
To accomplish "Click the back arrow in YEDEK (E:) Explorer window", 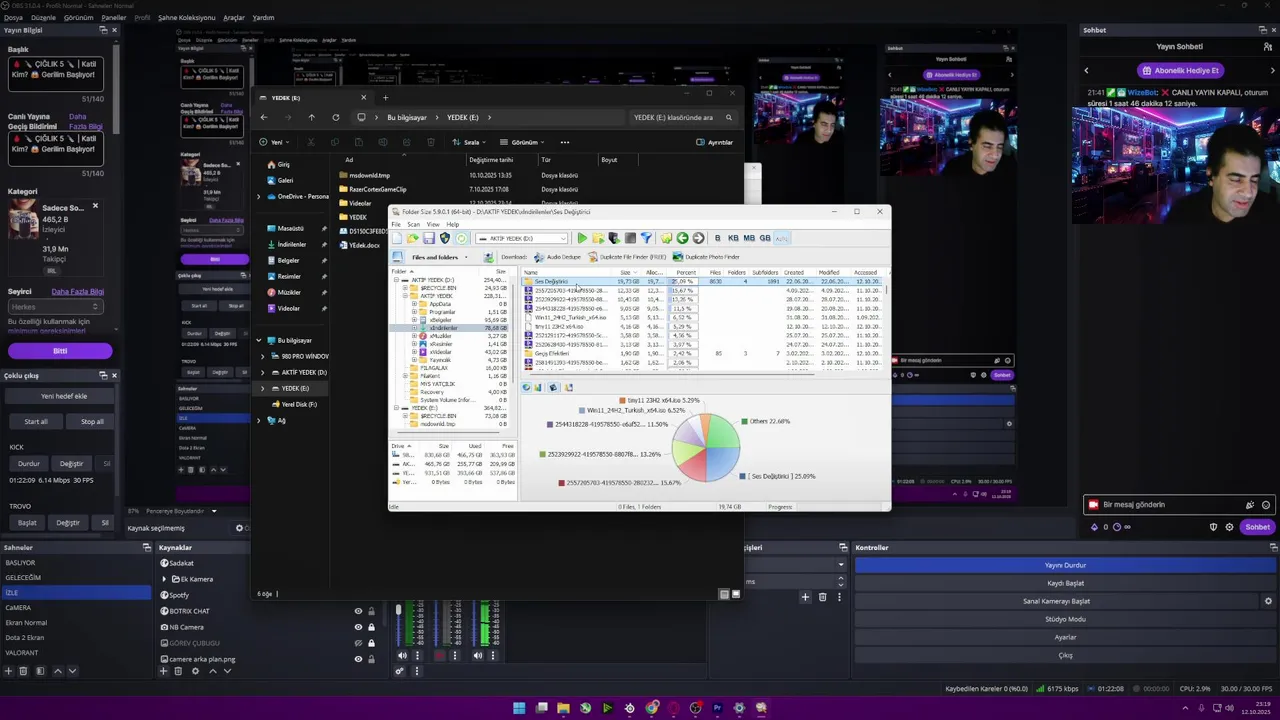I will [x=264, y=117].
